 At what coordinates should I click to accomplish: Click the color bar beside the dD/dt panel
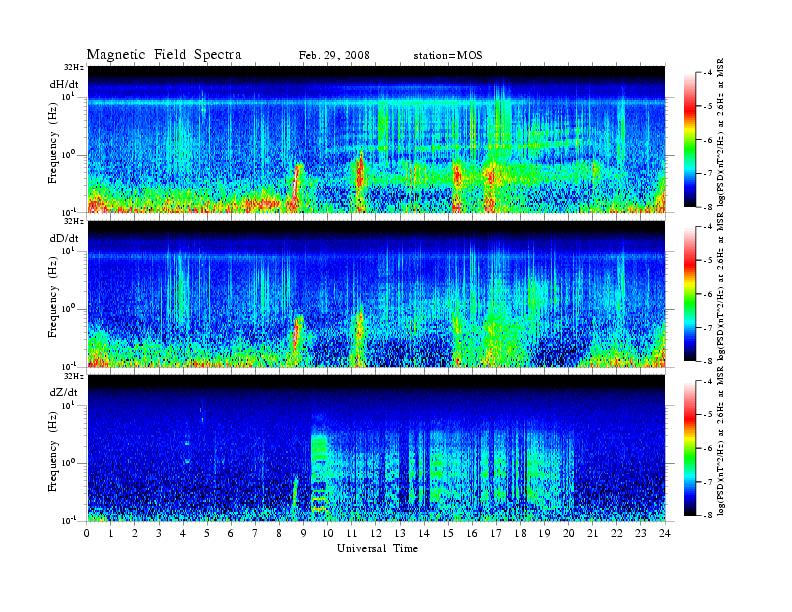coord(689,294)
